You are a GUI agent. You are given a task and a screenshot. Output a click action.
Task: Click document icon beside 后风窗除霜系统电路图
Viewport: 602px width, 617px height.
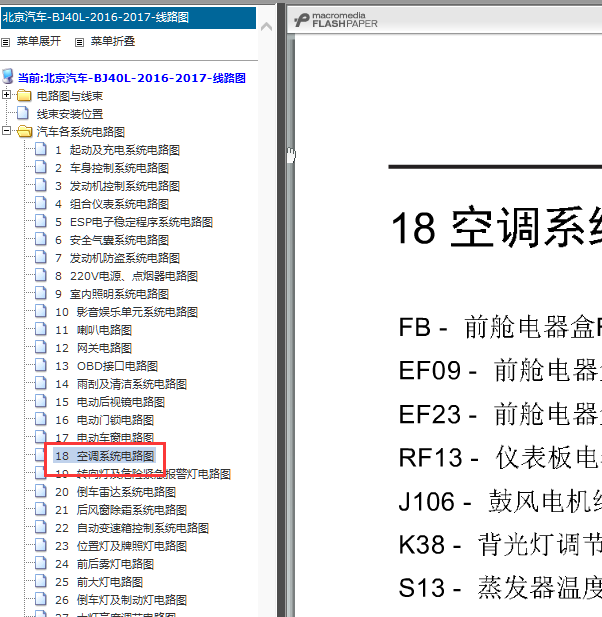(x=41, y=509)
